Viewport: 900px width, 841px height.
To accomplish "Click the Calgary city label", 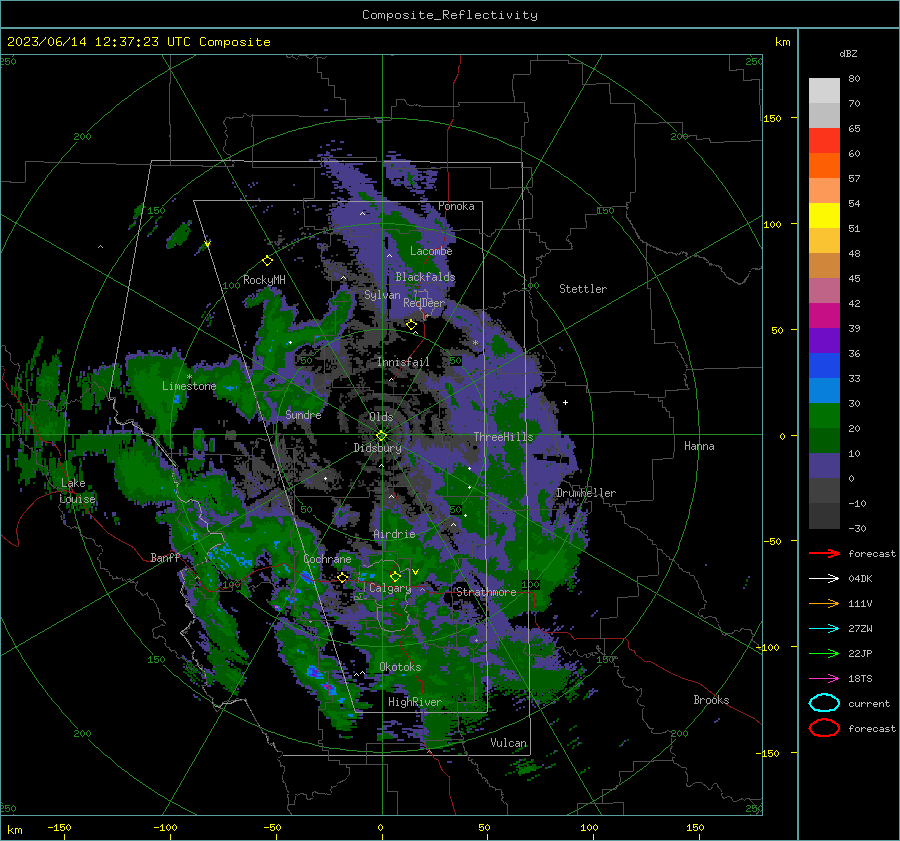I will (390, 588).
